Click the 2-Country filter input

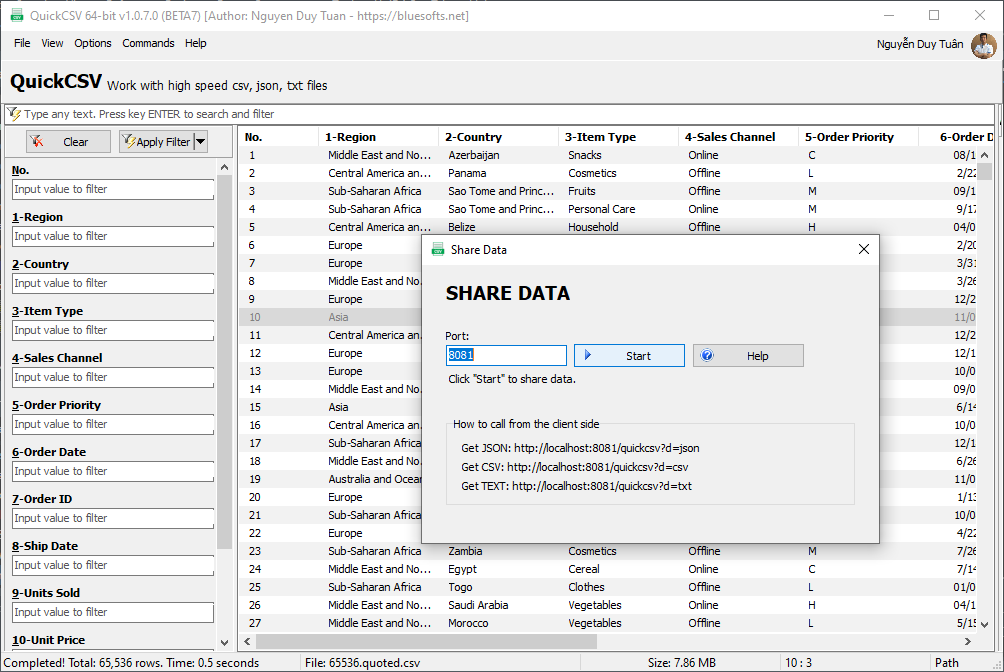coord(113,283)
